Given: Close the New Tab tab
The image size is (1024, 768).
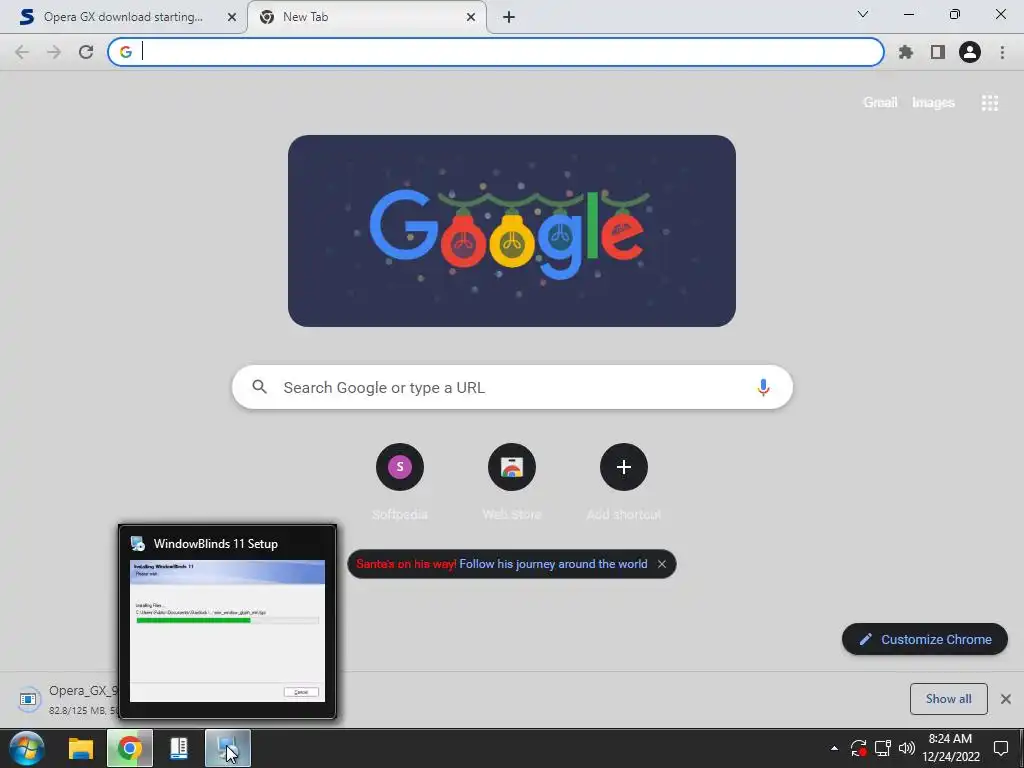Looking at the screenshot, I should coord(471,17).
